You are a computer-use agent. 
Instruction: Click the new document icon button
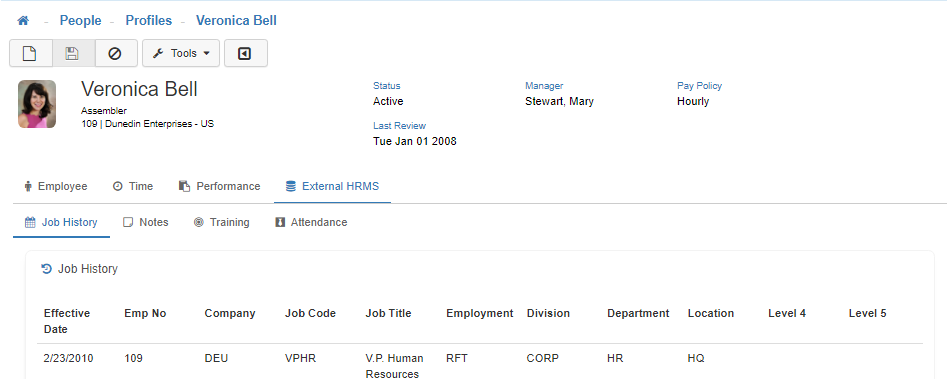[31, 53]
